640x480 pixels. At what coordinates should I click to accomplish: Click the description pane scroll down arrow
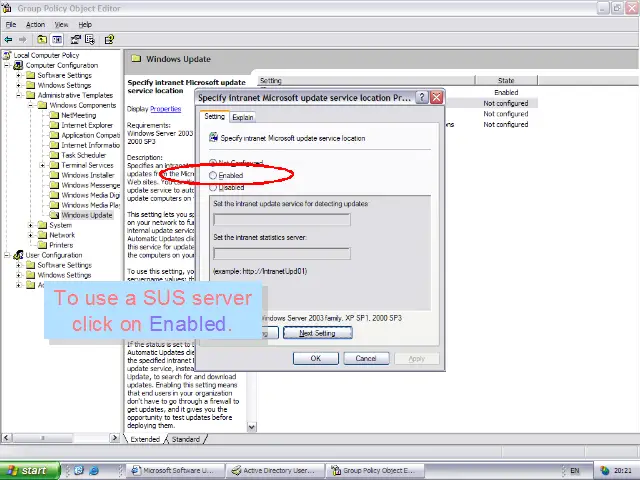[252, 427]
